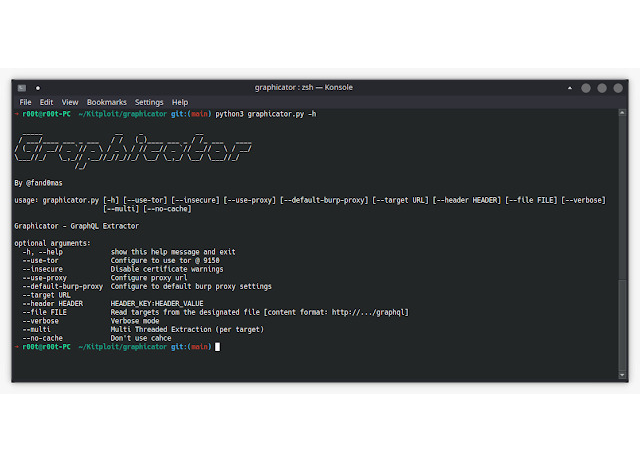Click the Graphicator ASCII art banner
The image size is (640, 462).
[x=133, y=151]
